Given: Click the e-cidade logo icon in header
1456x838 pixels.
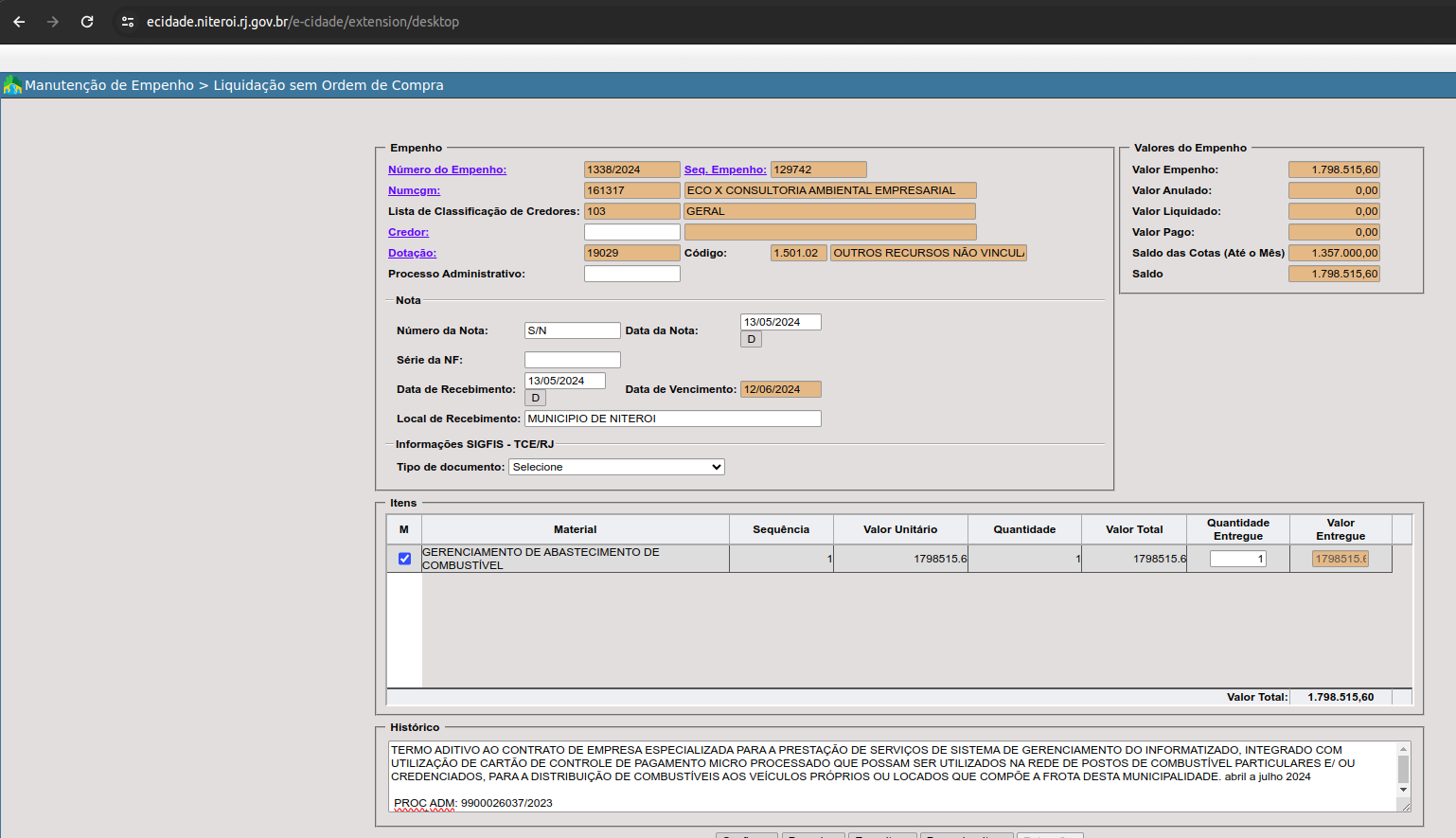Looking at the screenshot, I should (12, 85).
